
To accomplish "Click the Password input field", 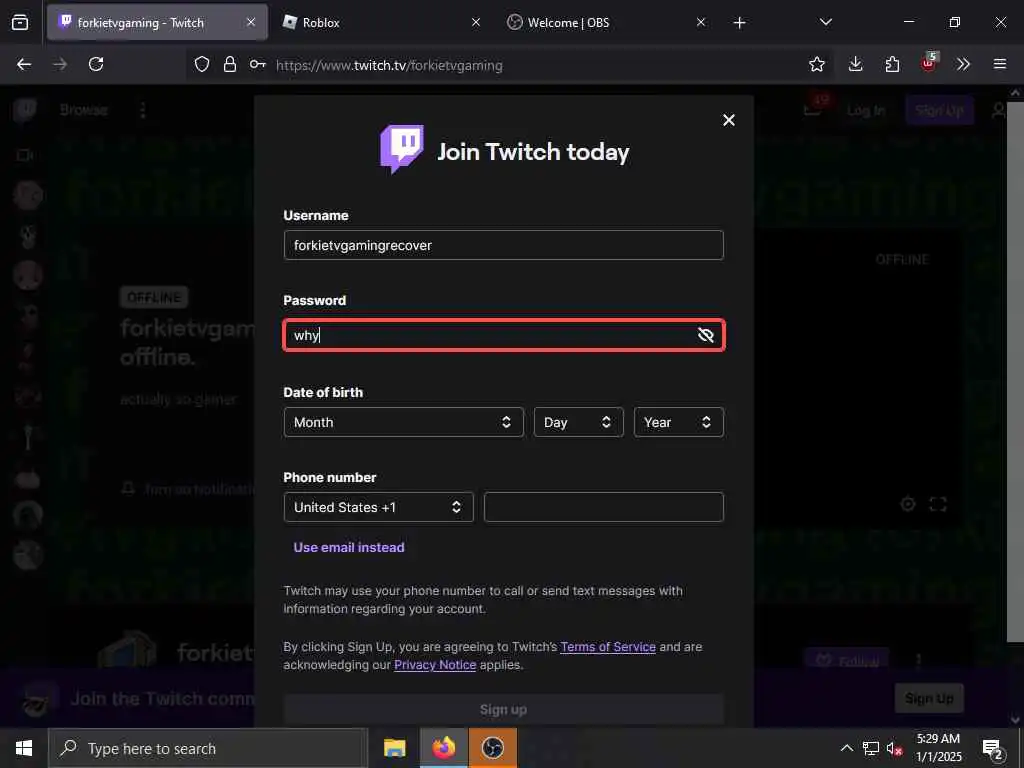I will 504,335.
